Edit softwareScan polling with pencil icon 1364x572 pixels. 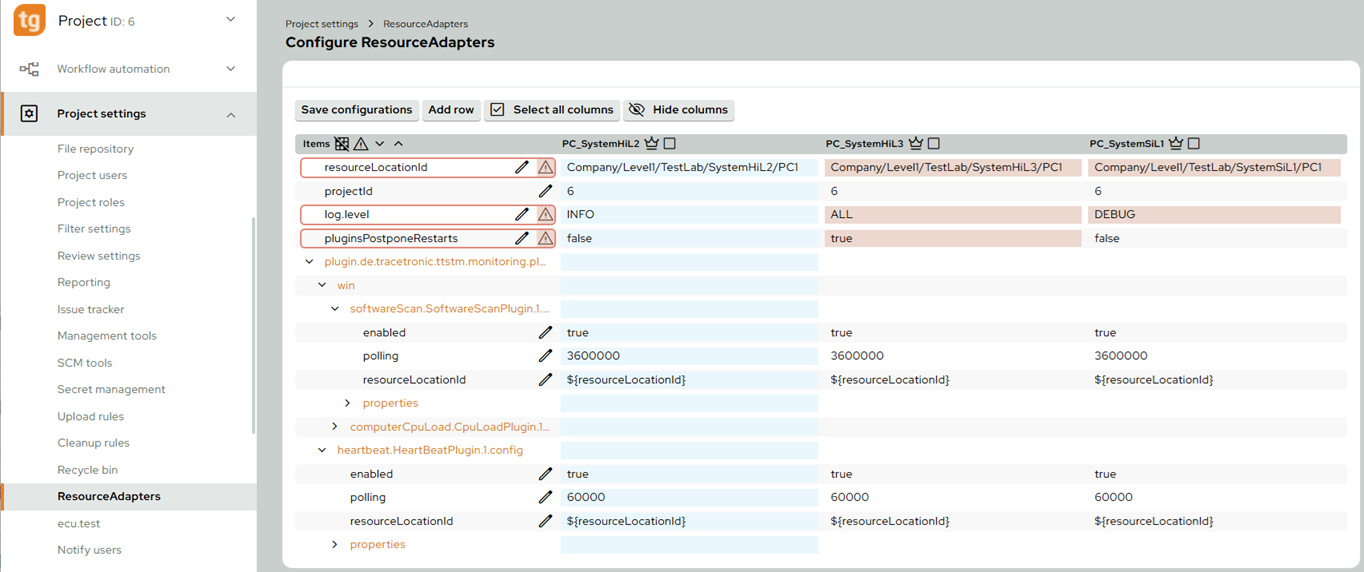coord(545,356)
